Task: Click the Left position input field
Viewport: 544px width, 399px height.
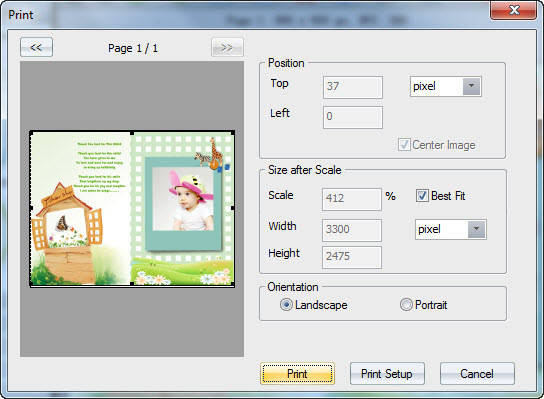Action: point(353,117)
